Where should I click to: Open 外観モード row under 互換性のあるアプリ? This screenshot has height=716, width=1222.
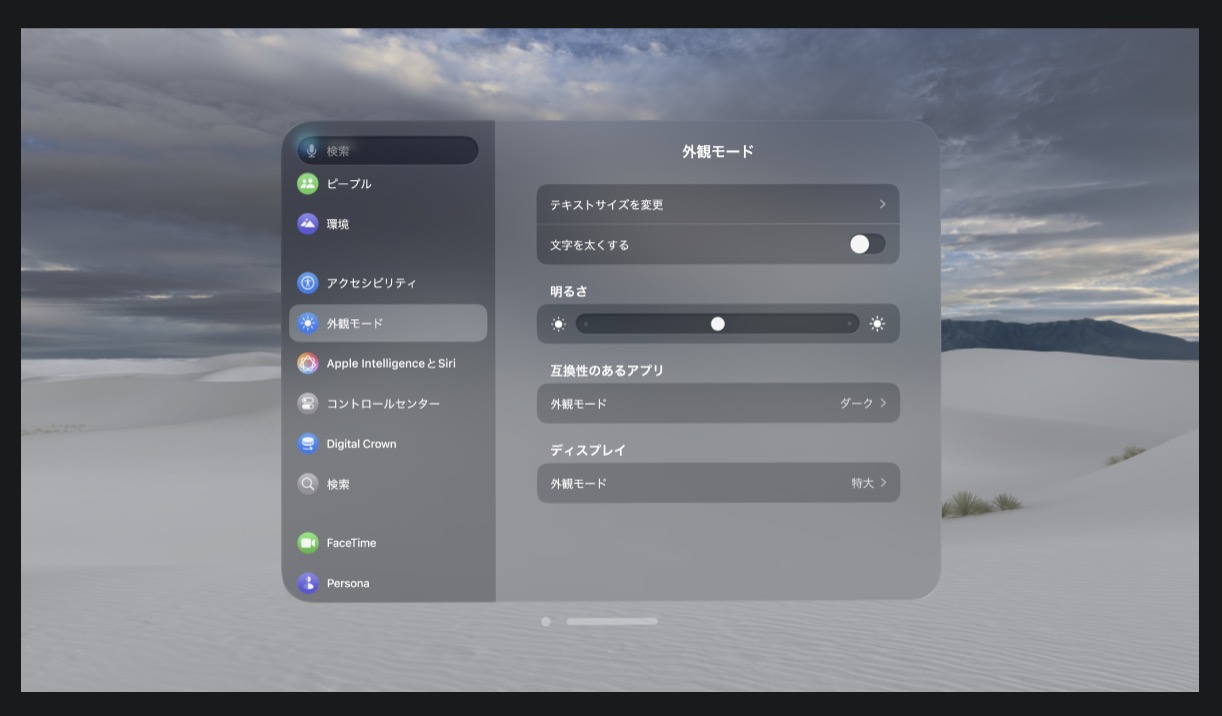718,403
